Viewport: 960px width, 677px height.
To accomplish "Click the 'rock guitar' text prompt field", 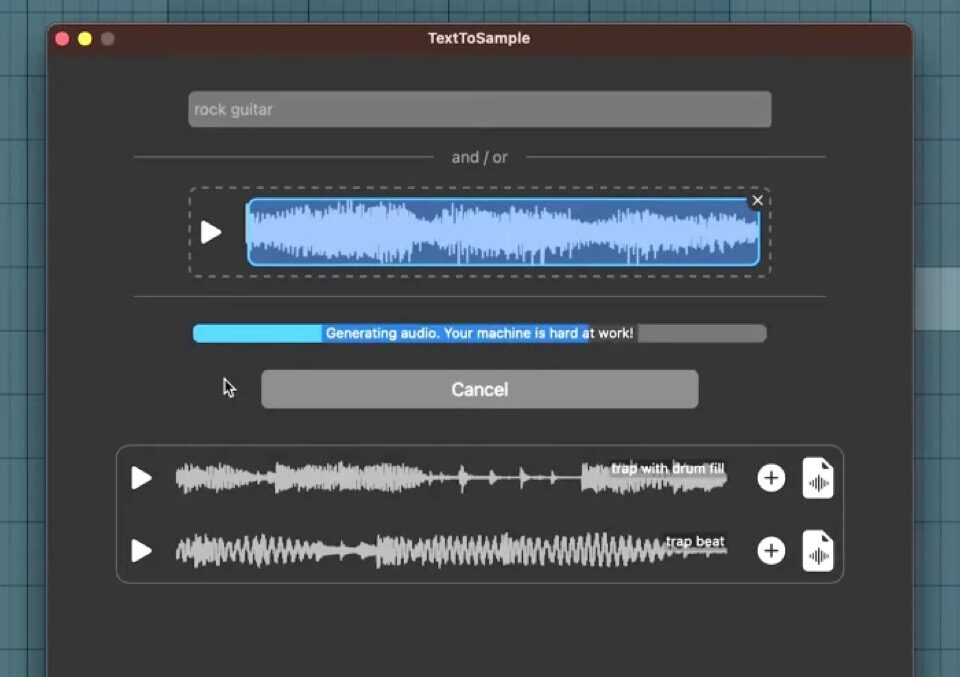I will 479,109.
